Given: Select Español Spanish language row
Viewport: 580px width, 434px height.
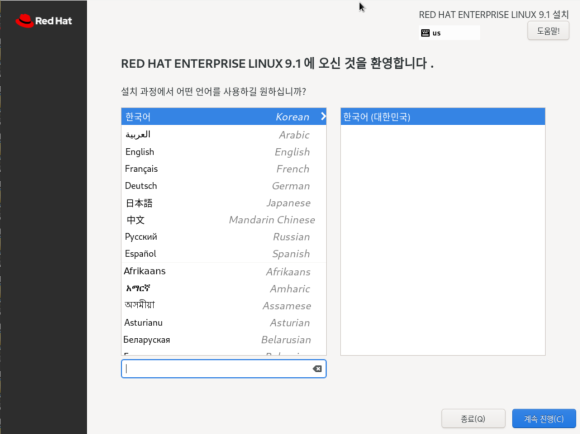Looking at the screenshot, I should coord(223,254).
